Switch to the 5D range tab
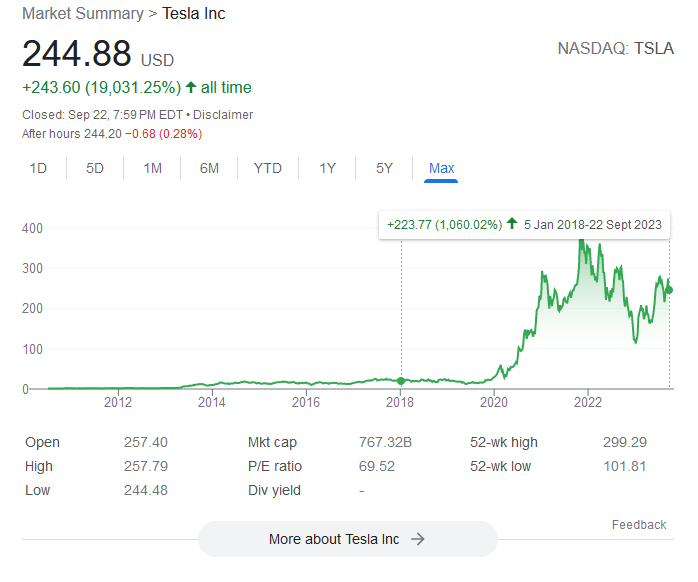698x582 pixels. [95, 168]
